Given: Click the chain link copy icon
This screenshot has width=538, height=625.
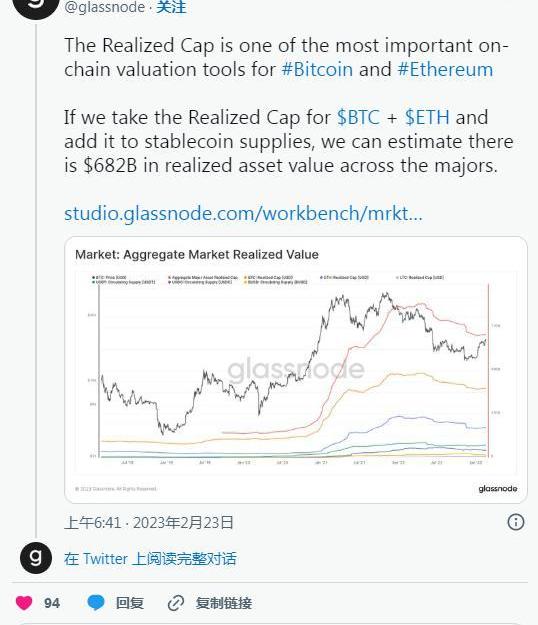Looking at the screenshot, I should pos(176,603).
